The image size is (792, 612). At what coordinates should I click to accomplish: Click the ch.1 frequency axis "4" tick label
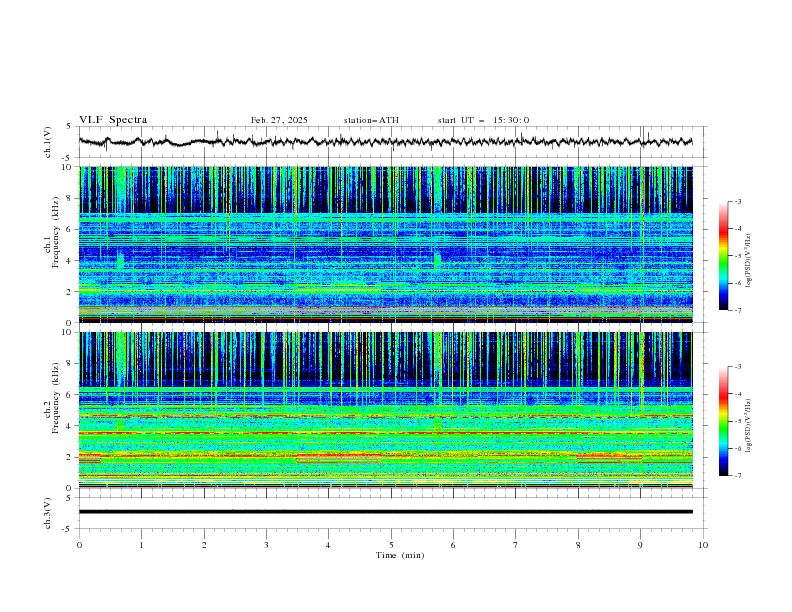pyautogui.click(x=70, y=261)
